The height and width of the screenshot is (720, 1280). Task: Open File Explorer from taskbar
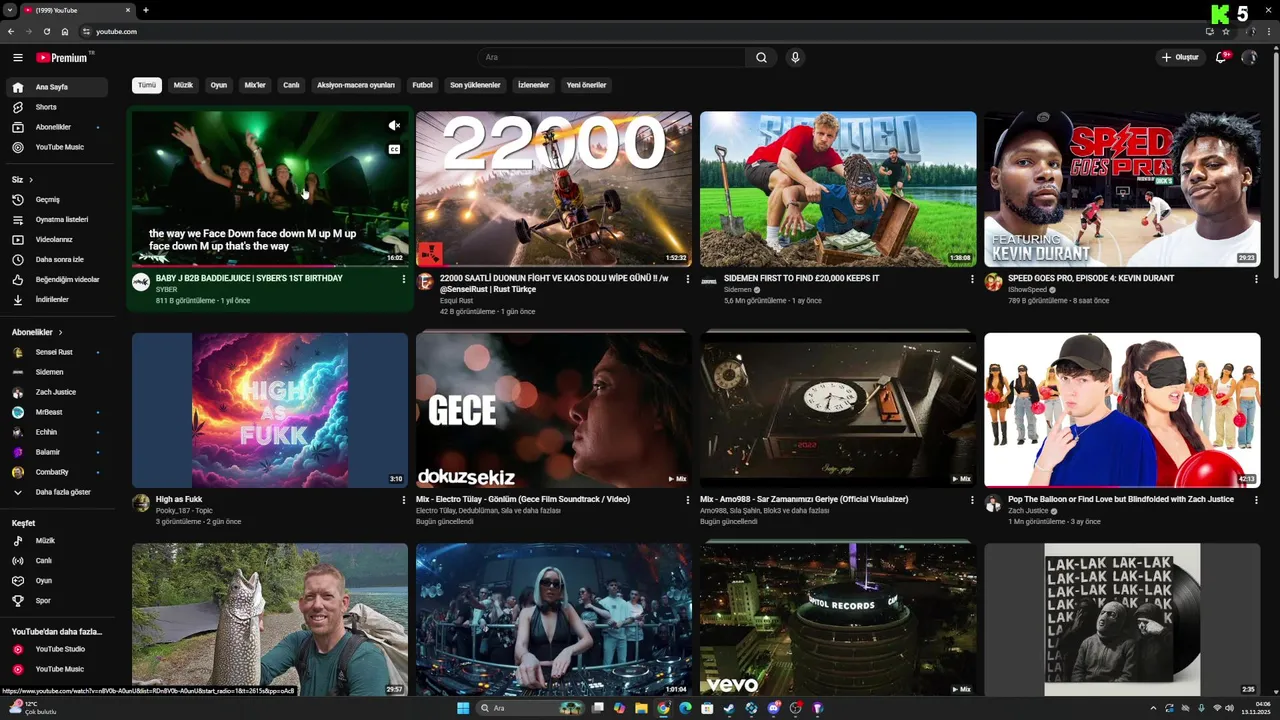pos(641,708)
